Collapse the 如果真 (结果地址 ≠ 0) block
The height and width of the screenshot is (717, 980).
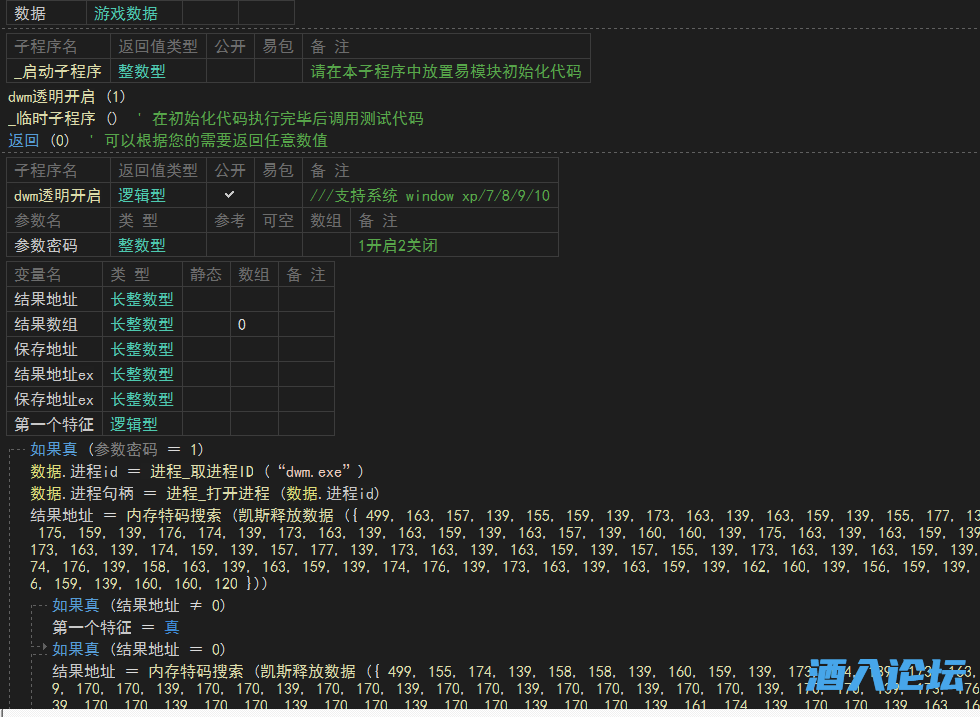coord(36,606)
